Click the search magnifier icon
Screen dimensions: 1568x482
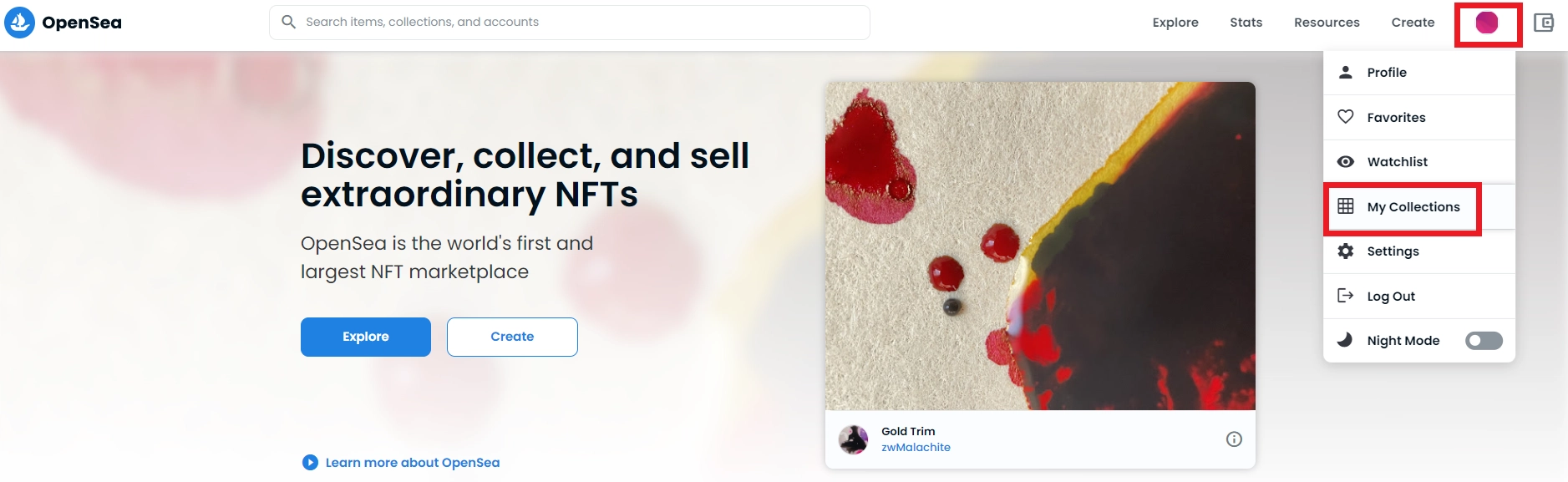(288, 22)
